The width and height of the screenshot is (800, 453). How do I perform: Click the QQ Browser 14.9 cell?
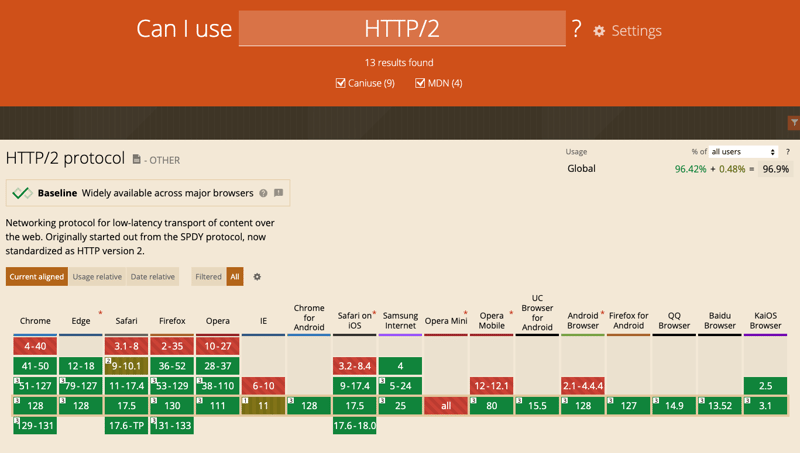click(x=674, y=406)
